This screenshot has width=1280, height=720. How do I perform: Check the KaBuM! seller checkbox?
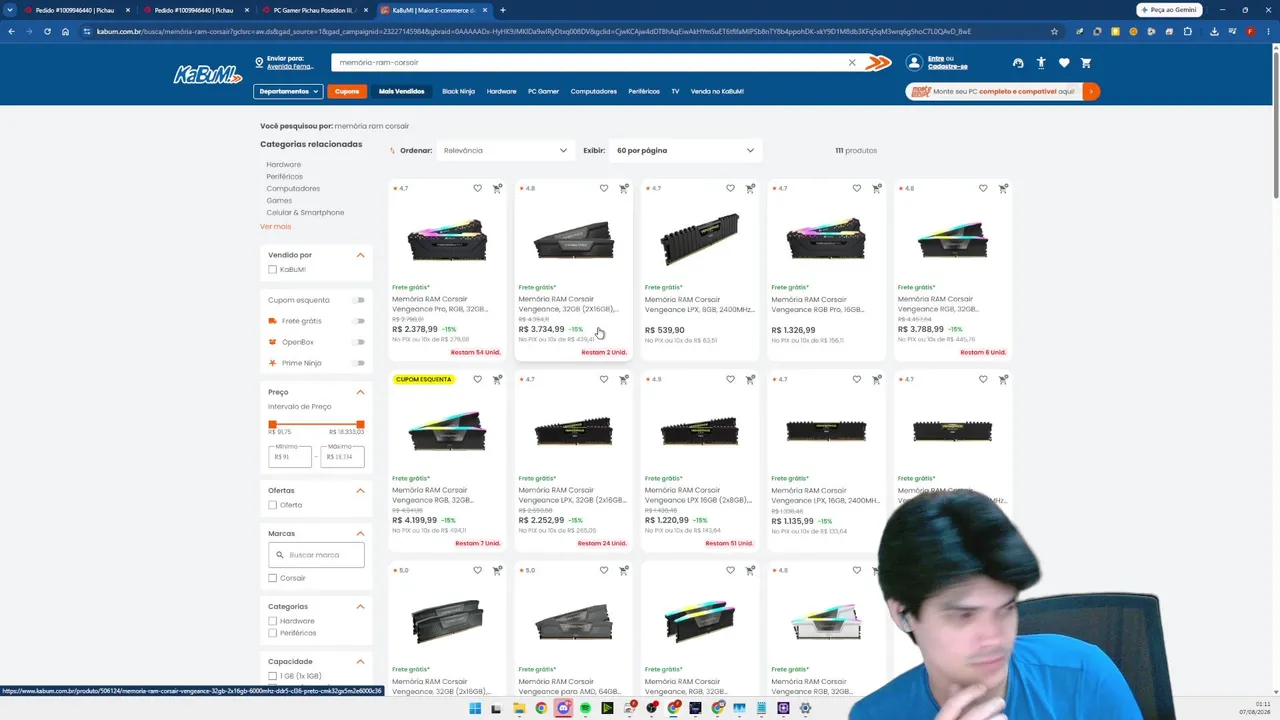(272, 270)
